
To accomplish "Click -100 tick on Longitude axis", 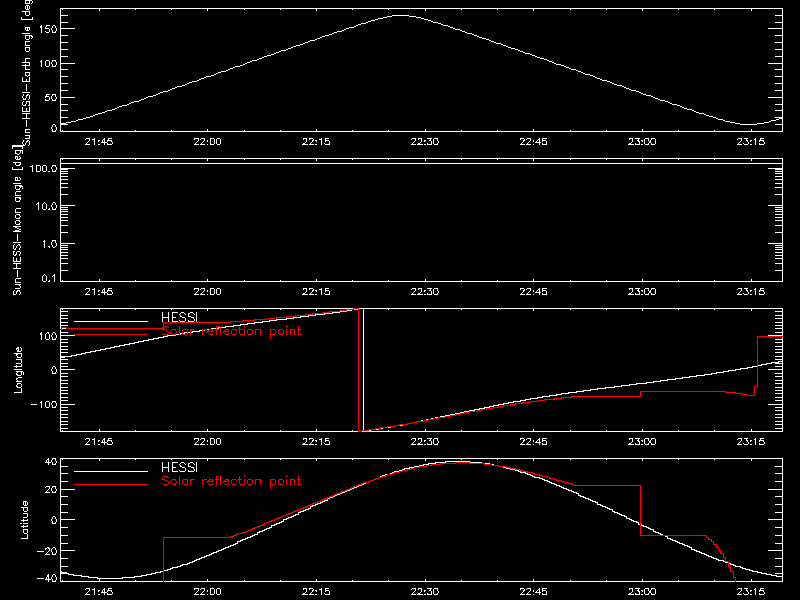I will point(45,404).
